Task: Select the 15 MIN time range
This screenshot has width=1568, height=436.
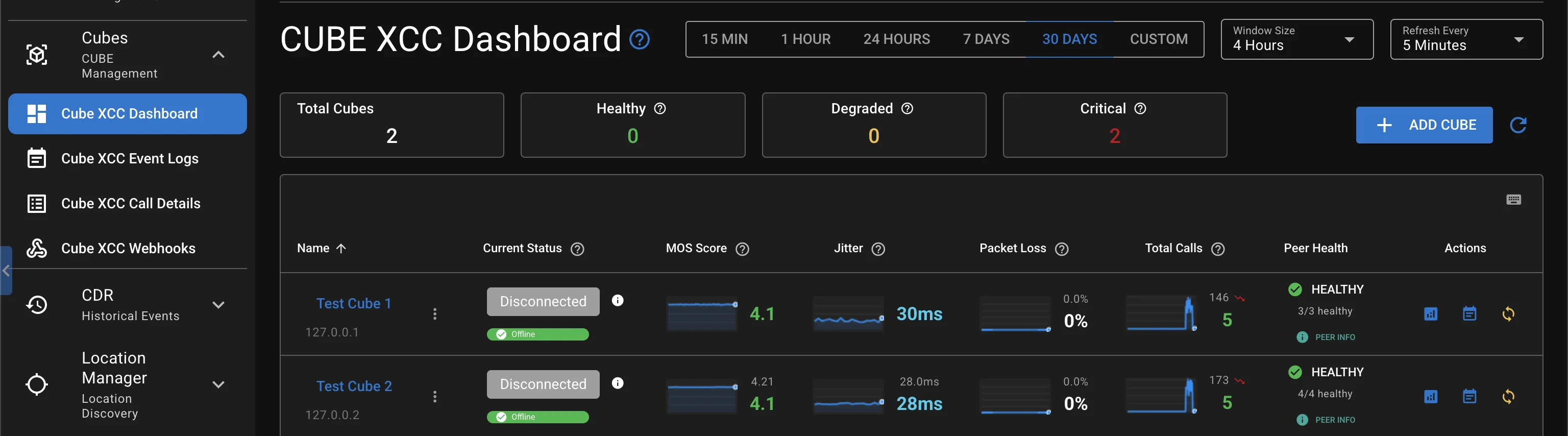Action: pyautogui.click(x=724, y=40)
